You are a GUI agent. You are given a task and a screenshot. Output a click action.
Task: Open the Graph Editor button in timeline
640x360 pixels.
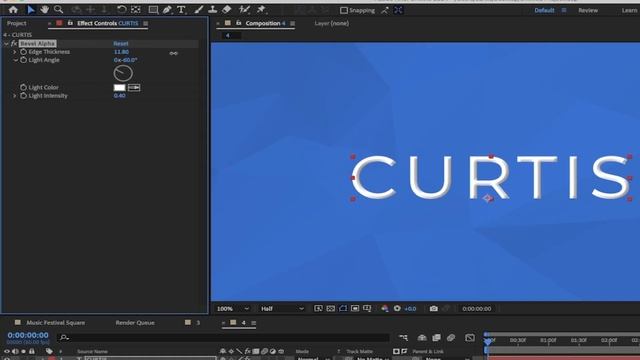[470, 338]
